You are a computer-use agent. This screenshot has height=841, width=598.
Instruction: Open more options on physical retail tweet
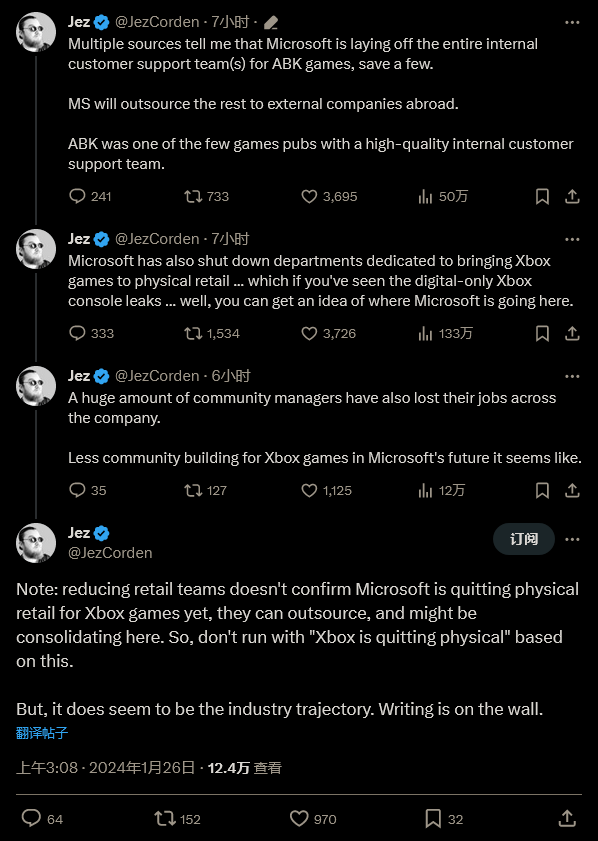pyautogui.click(x=572, y=239)
